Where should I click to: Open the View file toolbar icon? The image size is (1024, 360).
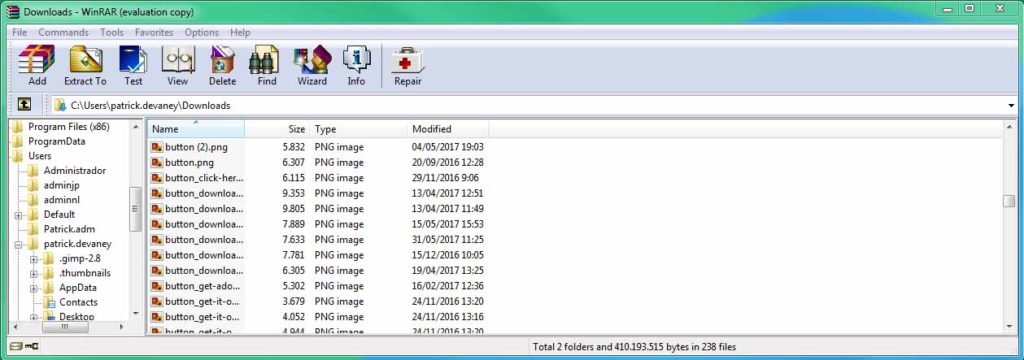(178, 59)
